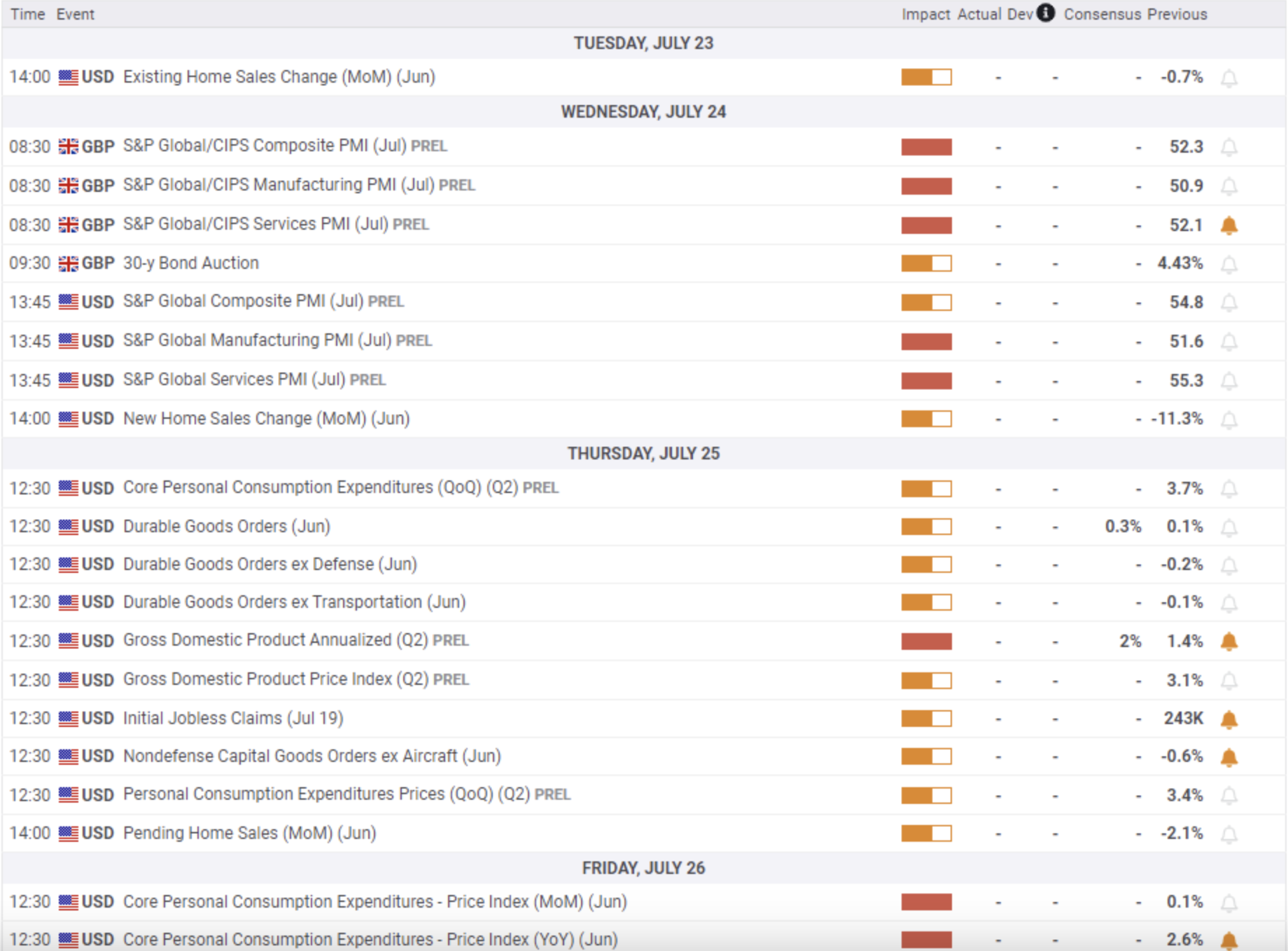Select the Tuesday, July 23 date header

coord(643,43)
